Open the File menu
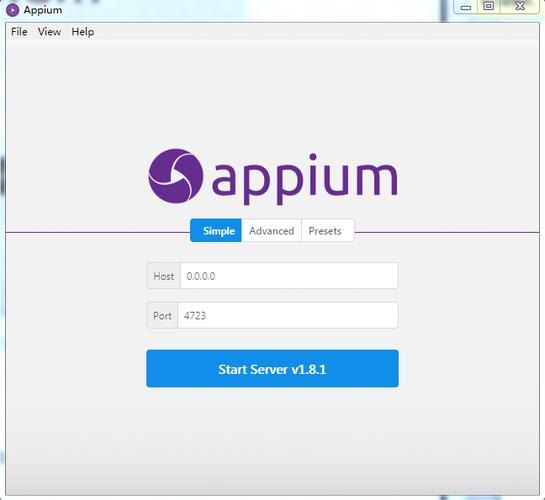This screenshot has width=545, height=500. 19,32
